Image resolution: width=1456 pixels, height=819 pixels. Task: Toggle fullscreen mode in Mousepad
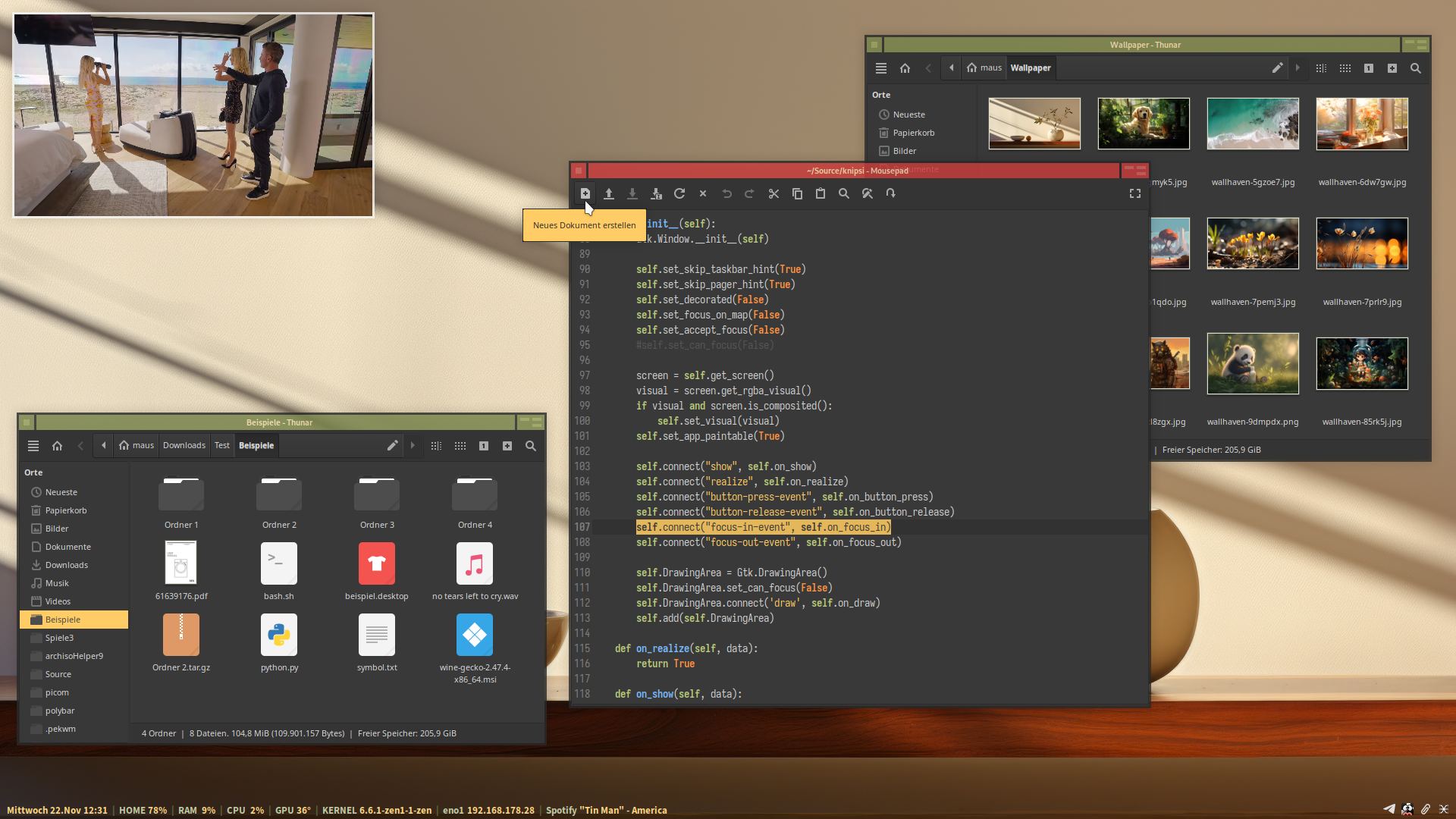click(x=1135, y=193)
